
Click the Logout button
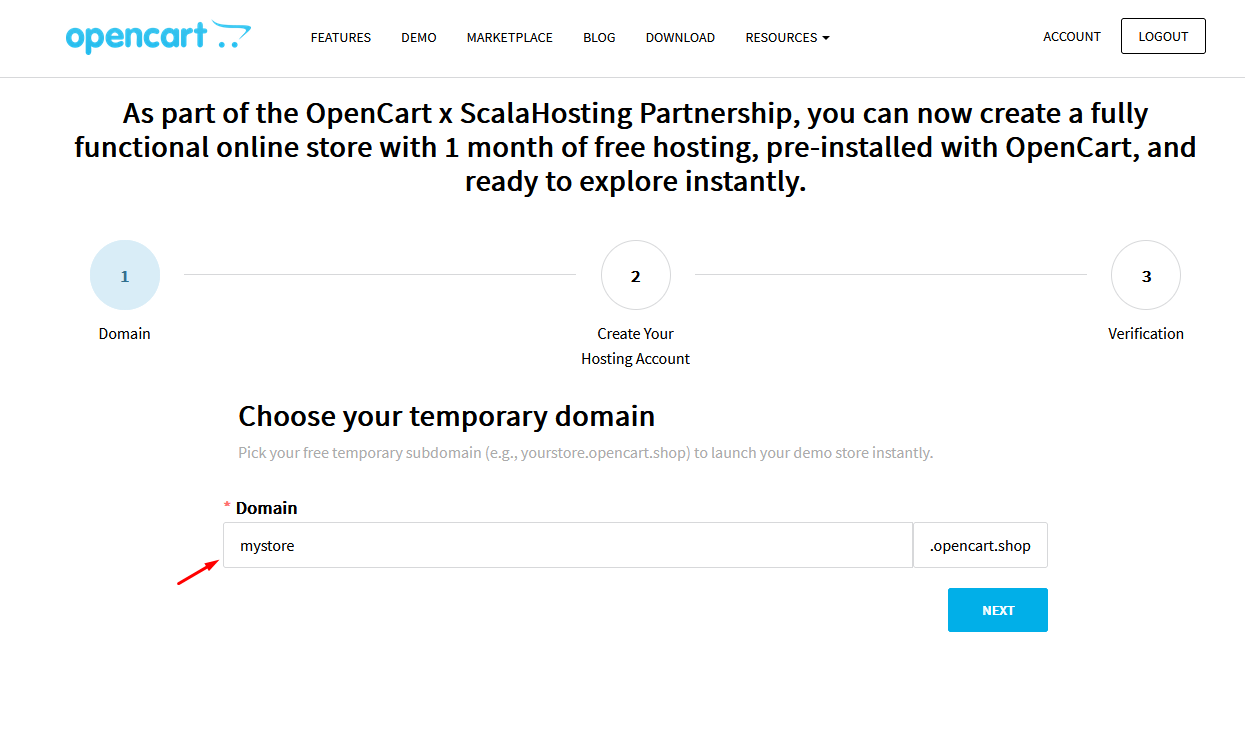click(1163, 36)
